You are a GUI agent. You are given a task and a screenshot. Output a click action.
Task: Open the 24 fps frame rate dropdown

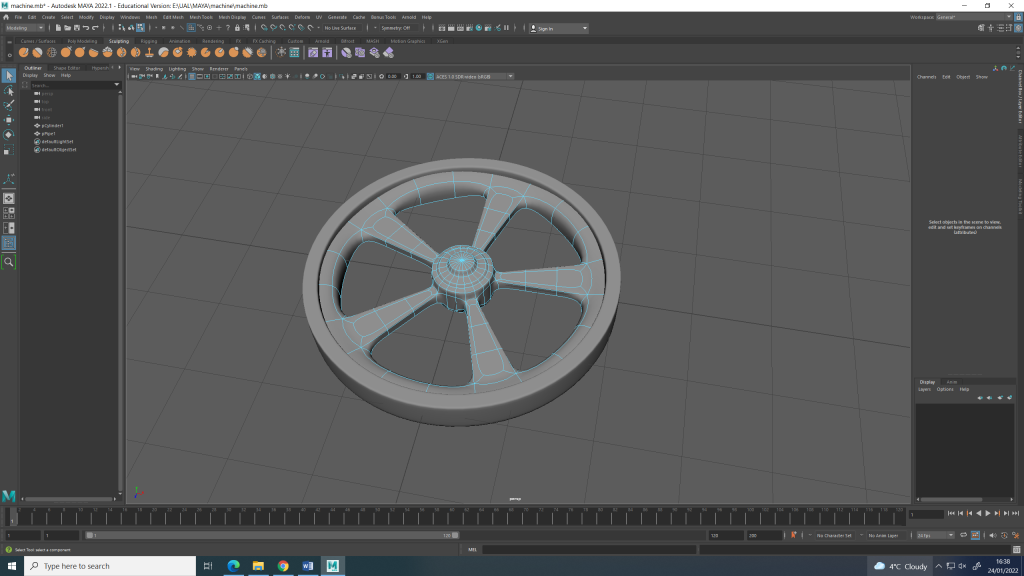click(x=935, y=535)
